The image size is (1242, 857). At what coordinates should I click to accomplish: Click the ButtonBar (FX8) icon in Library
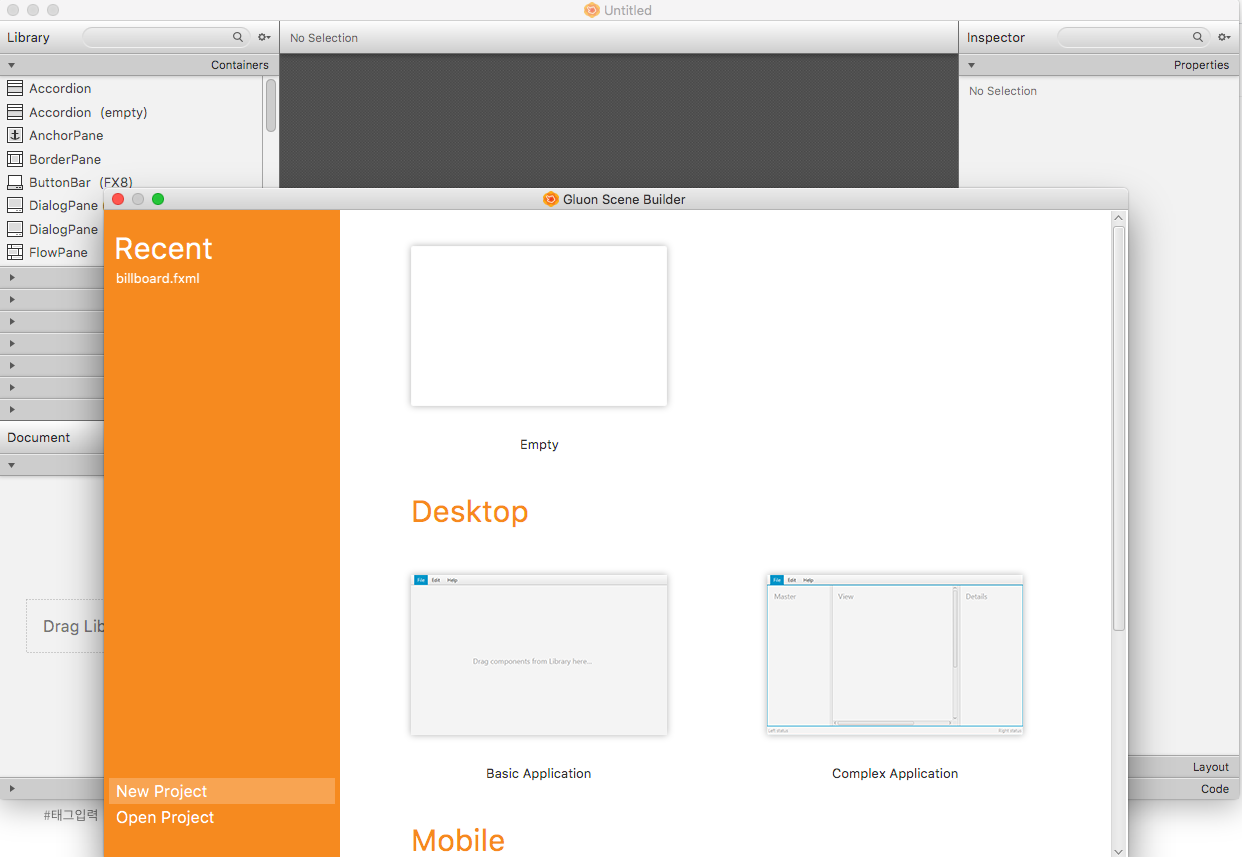tap(15, 182)
